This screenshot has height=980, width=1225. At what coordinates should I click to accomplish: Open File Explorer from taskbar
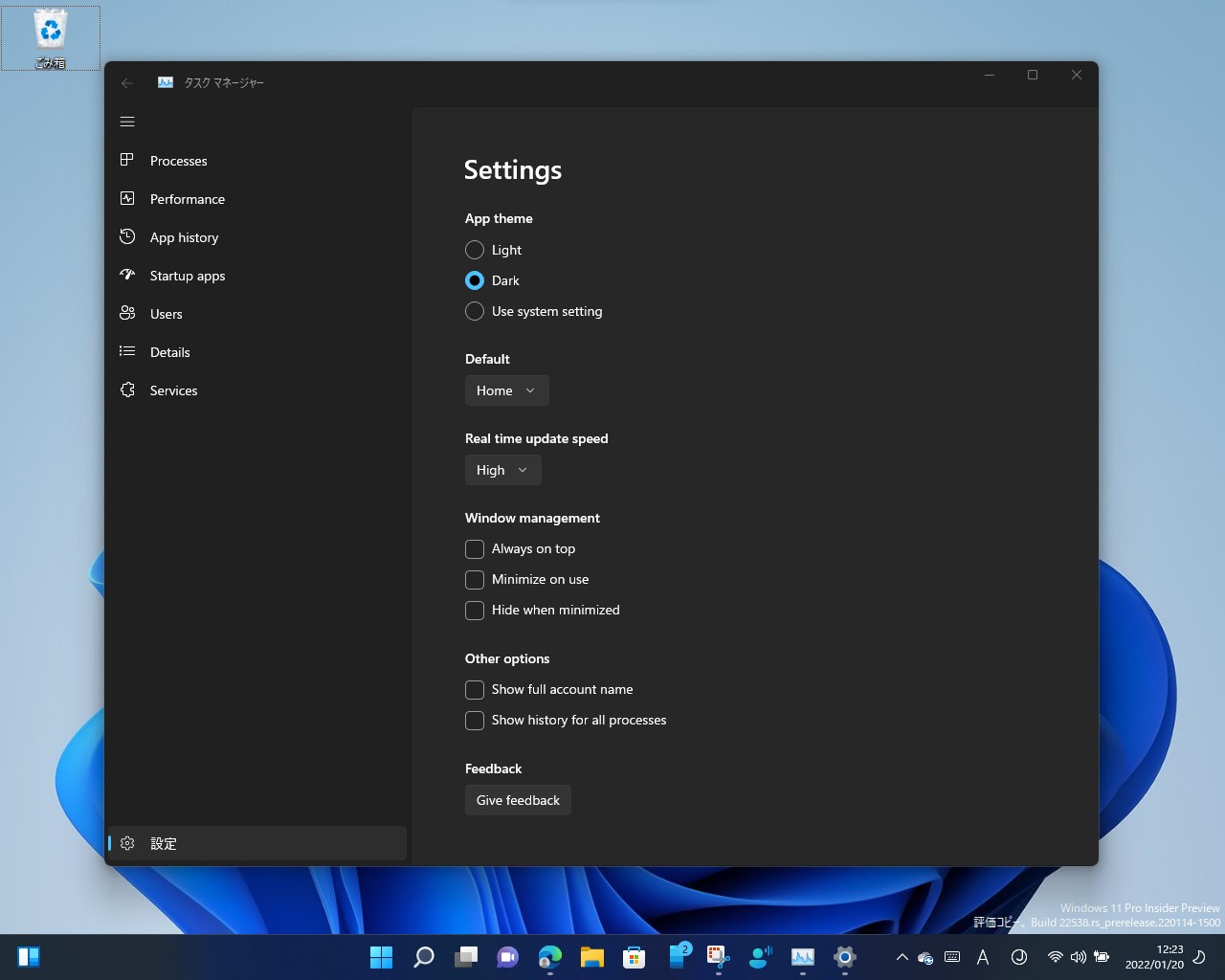click(591, 957)
